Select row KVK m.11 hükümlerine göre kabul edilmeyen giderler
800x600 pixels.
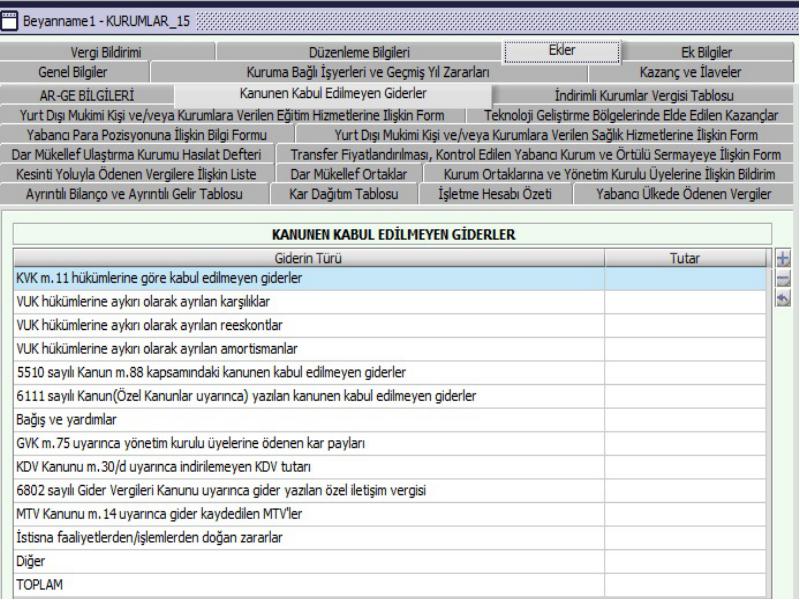[390, 279]
